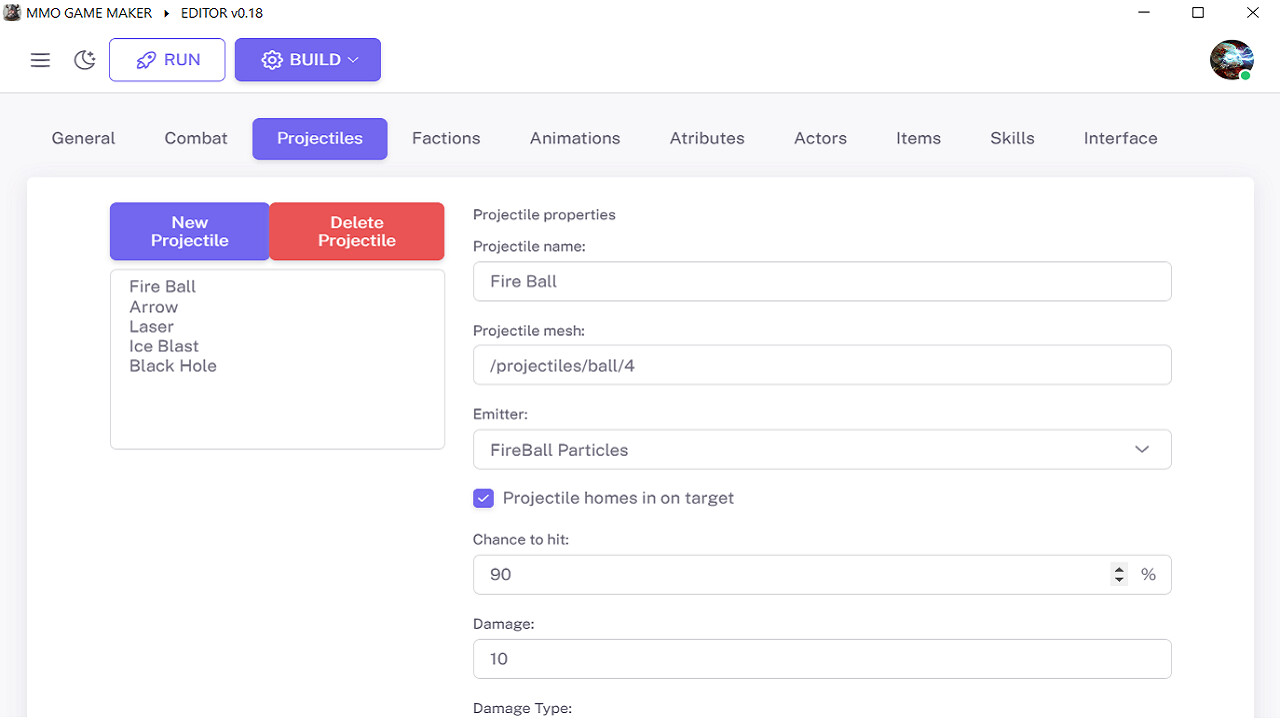Click the percent sign in Chance to hit
1280x720 pixels.
click(1148, 574)
